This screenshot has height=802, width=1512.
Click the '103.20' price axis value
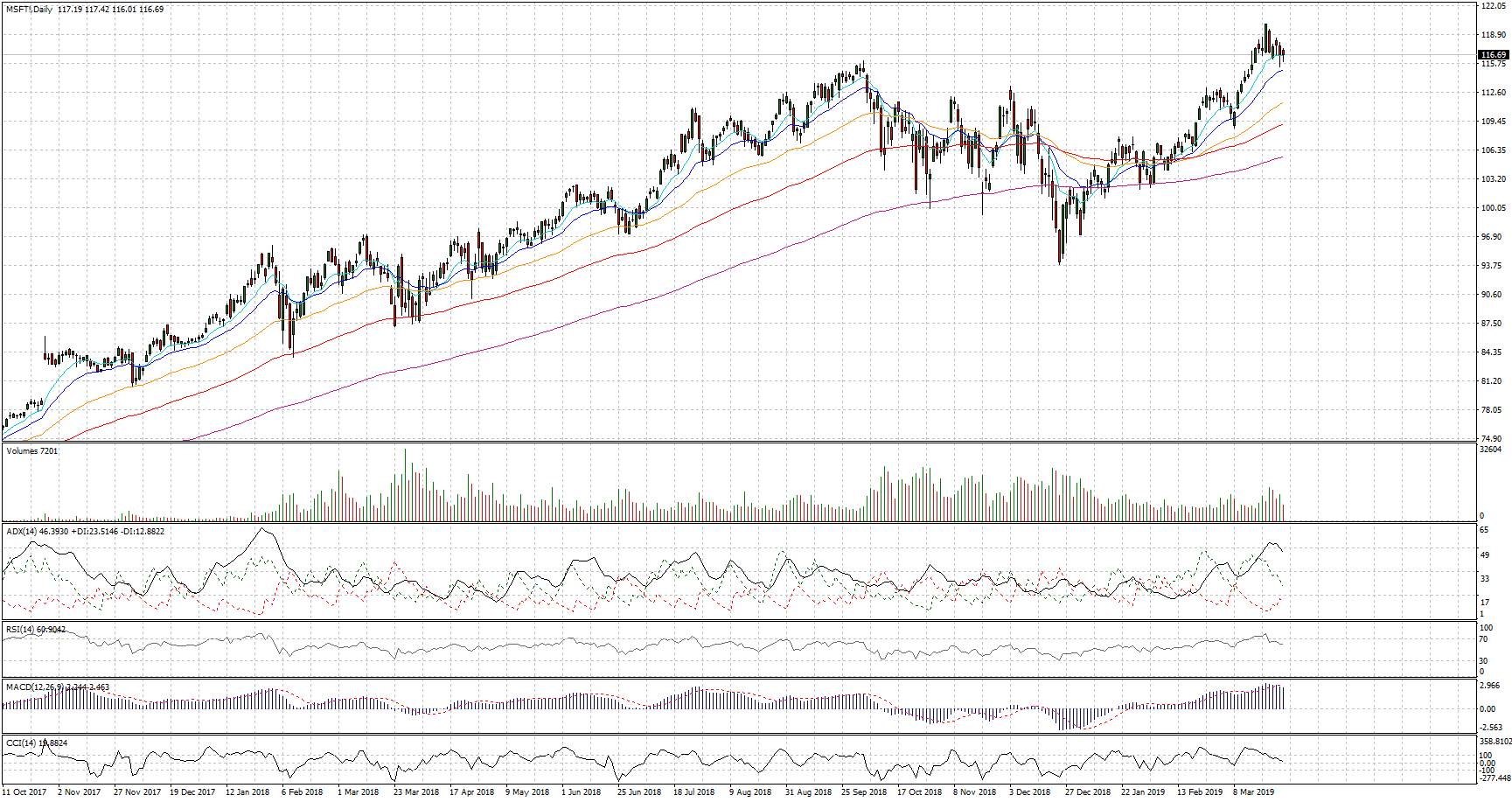point(1493,179)
